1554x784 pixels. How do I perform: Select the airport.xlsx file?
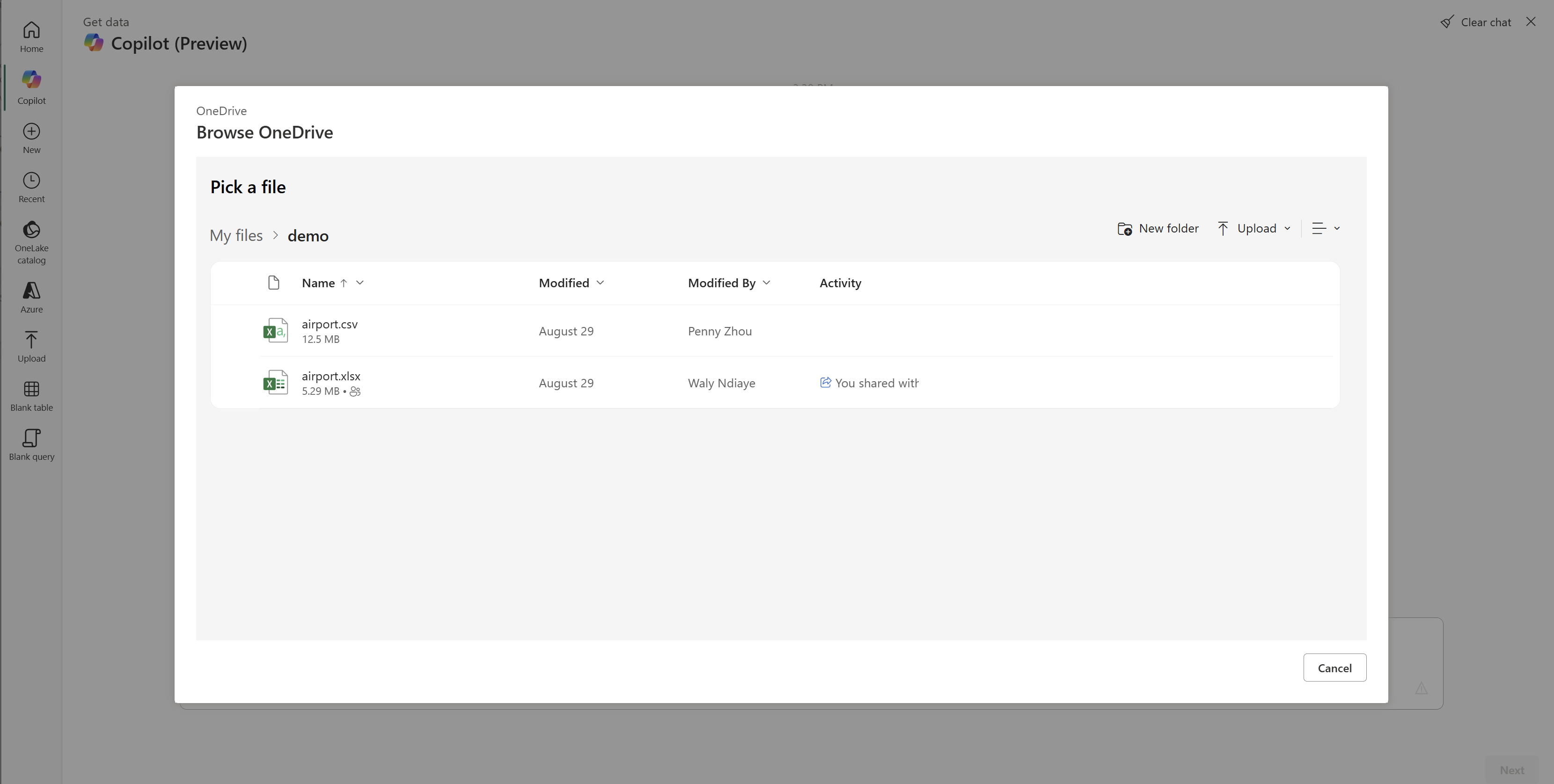click(330, 376)
